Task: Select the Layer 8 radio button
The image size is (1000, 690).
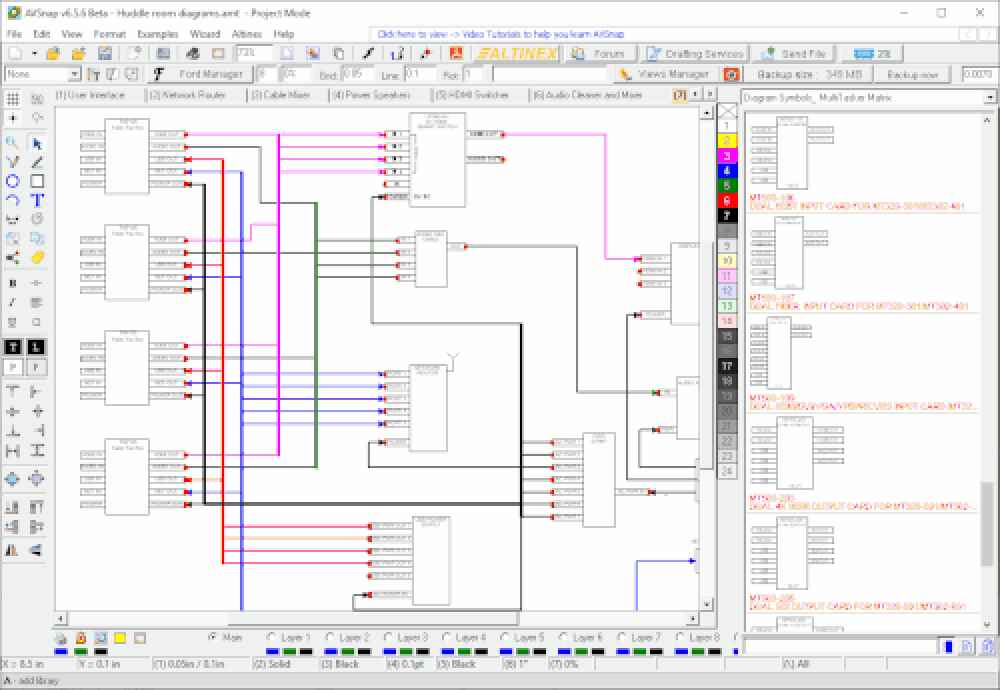Action: [x=680, y=636]
